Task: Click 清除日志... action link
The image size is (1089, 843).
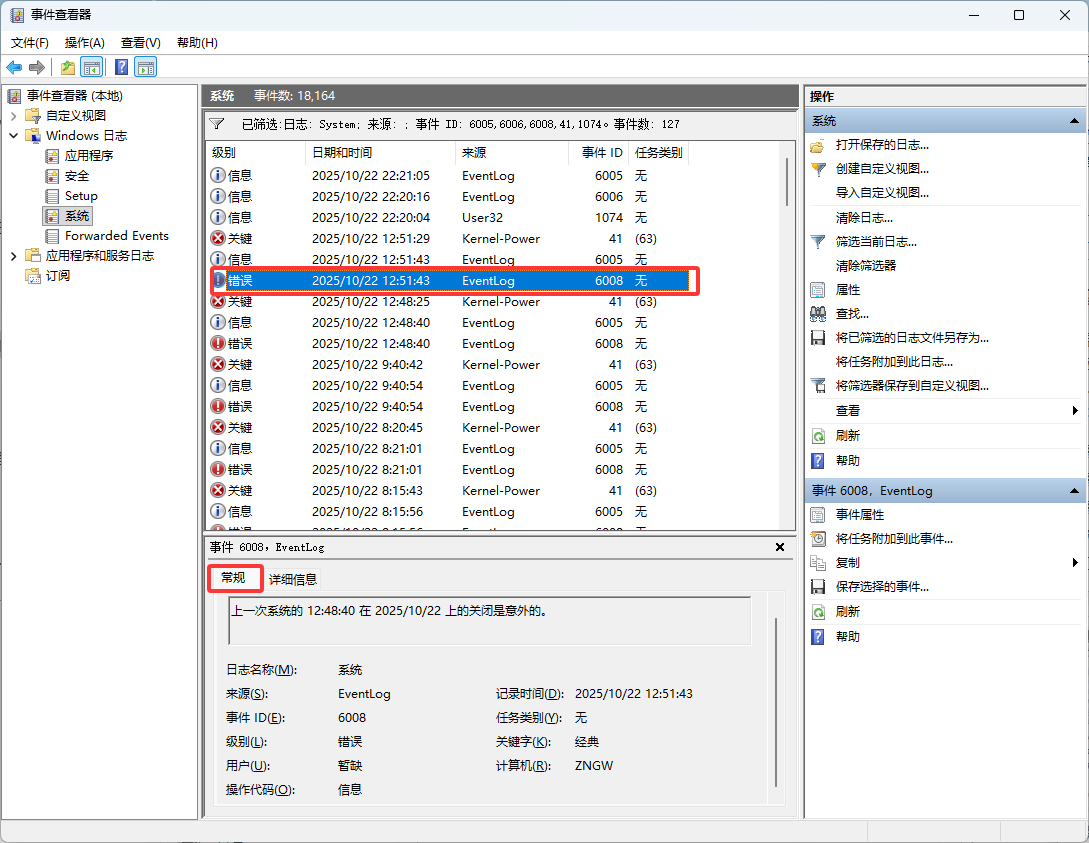Action: [x=864, y=217]
